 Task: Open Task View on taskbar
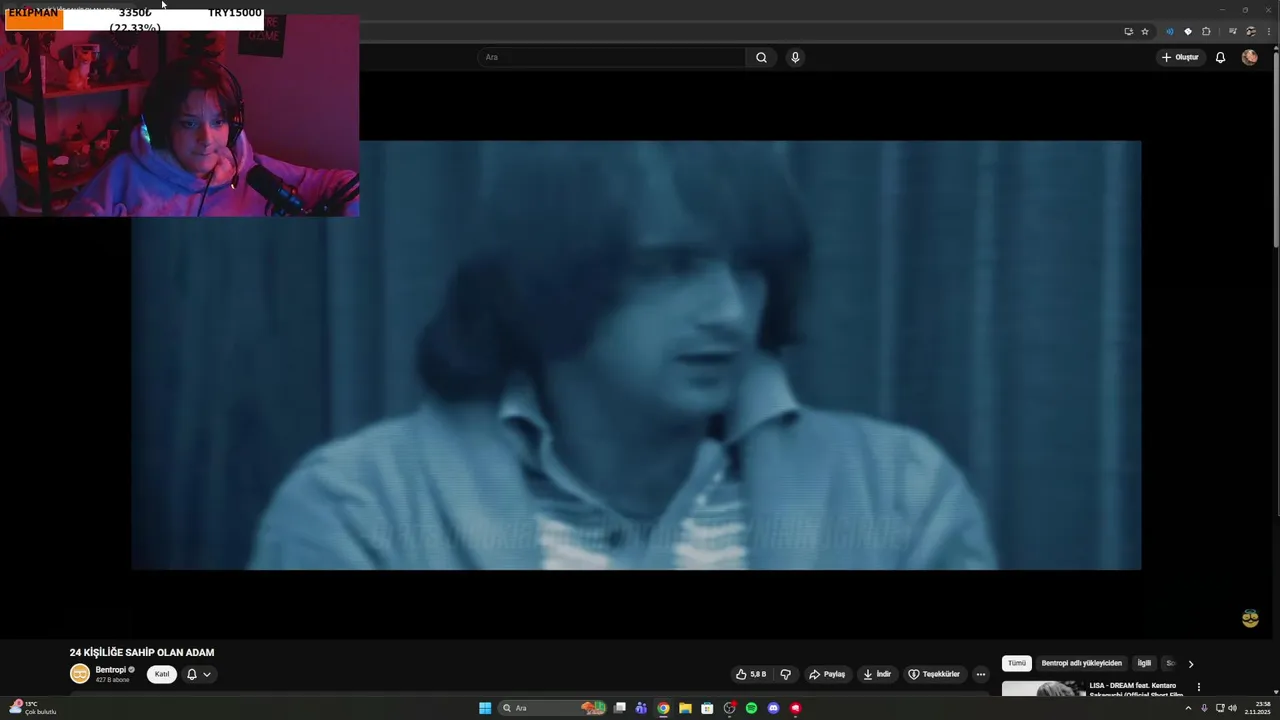click(620, 708)
